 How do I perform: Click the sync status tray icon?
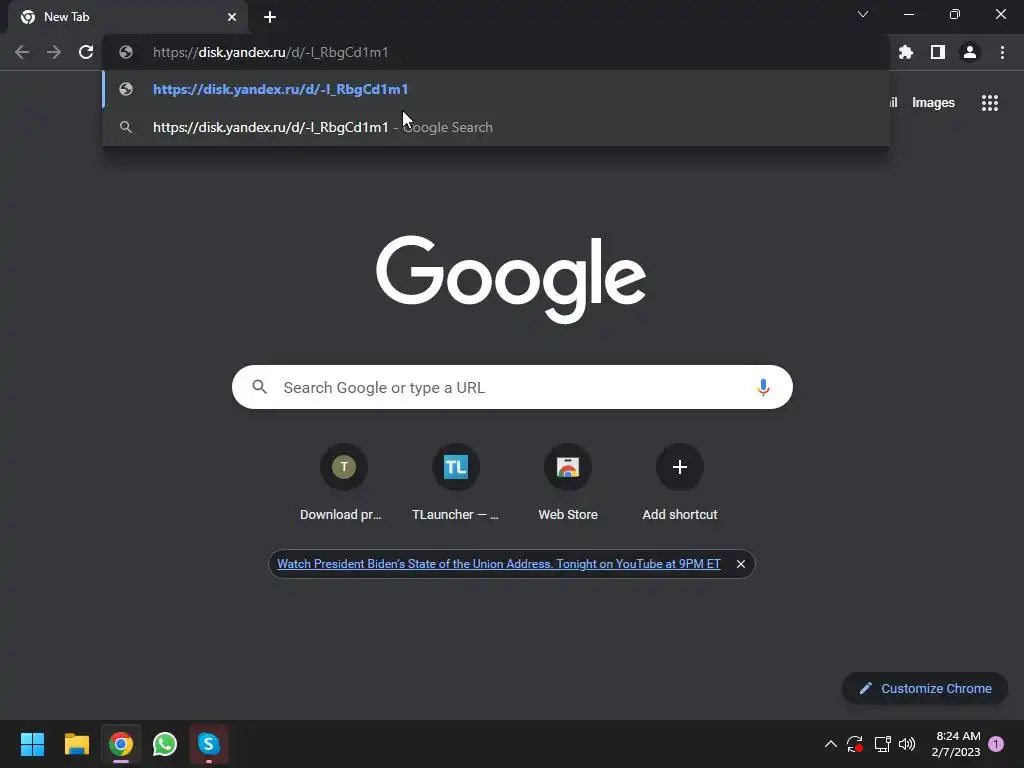click(855, 744)
